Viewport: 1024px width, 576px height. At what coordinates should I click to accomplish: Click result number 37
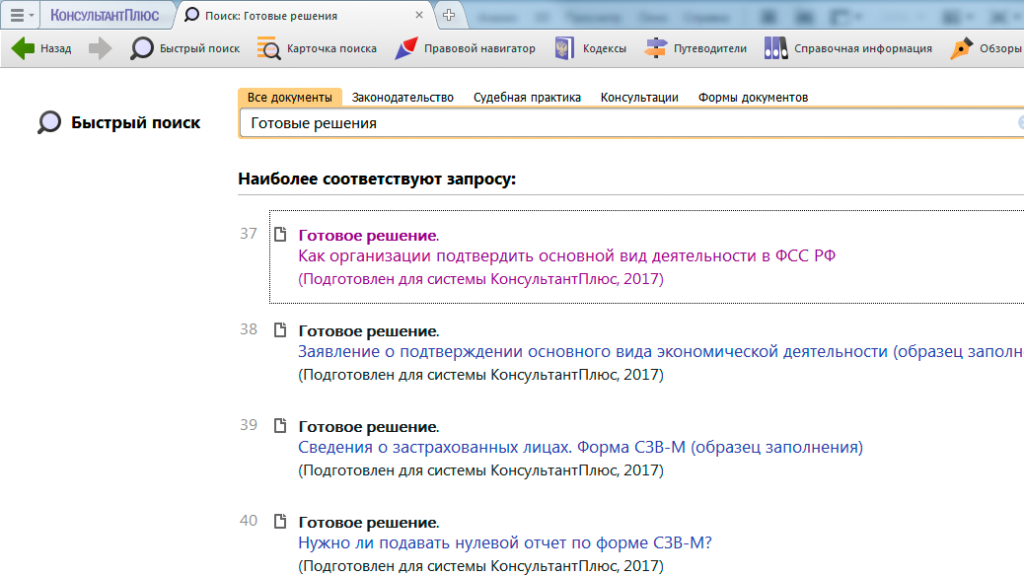click(248, 234)
